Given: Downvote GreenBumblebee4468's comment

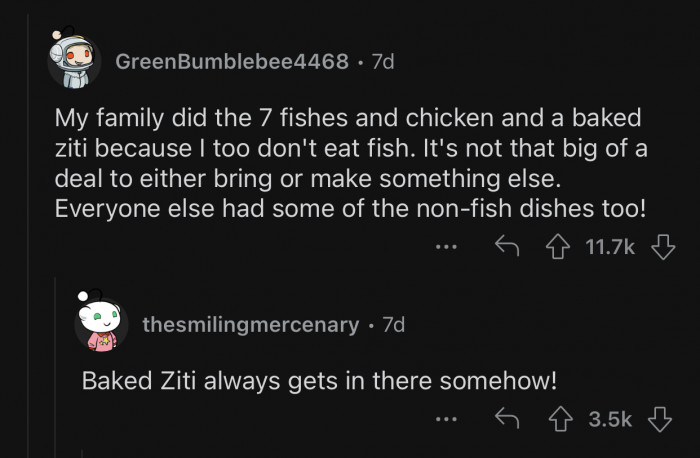Looking at the screenshot, I should [x=664, y=244].
